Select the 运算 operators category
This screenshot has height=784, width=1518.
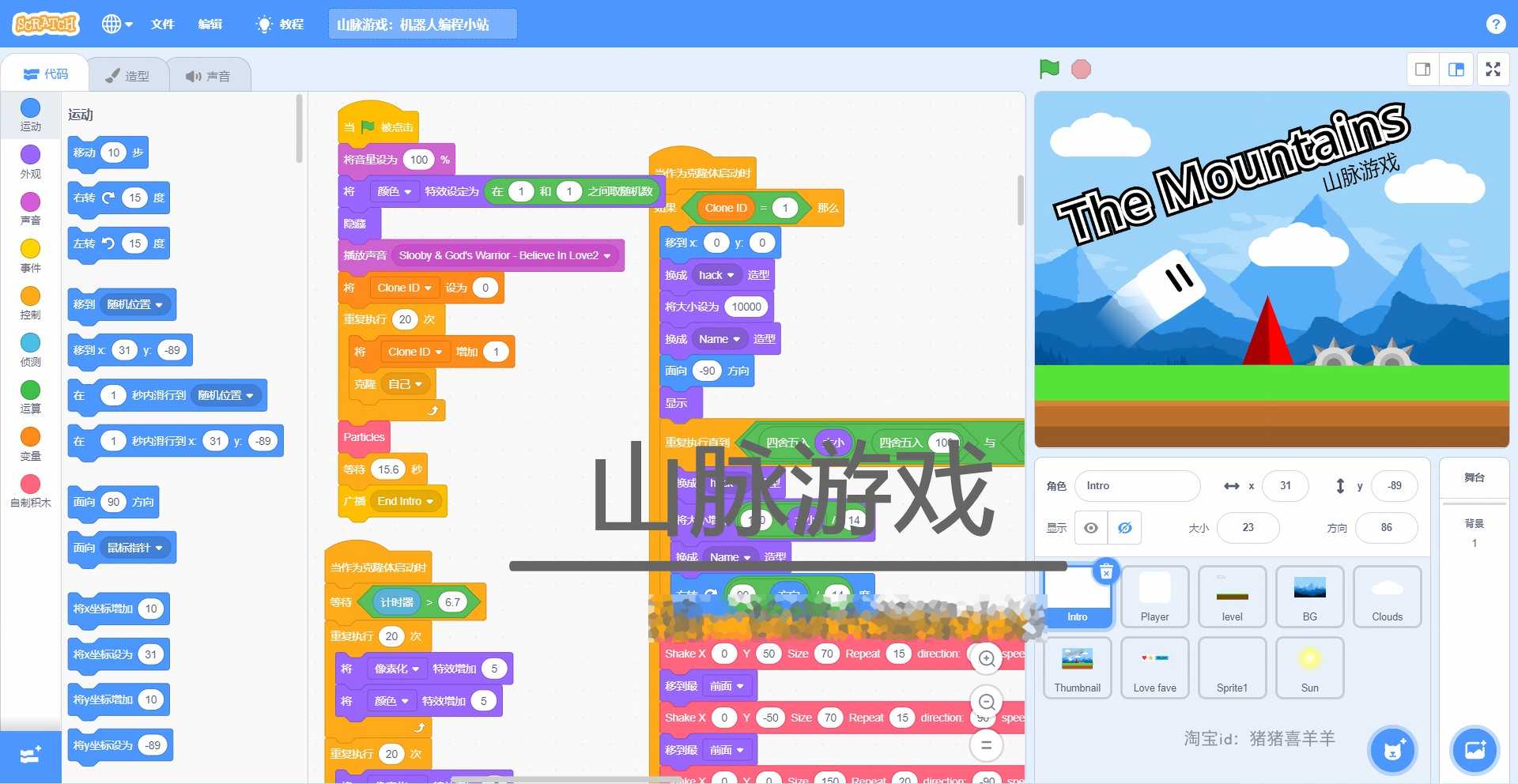point(30,397)
